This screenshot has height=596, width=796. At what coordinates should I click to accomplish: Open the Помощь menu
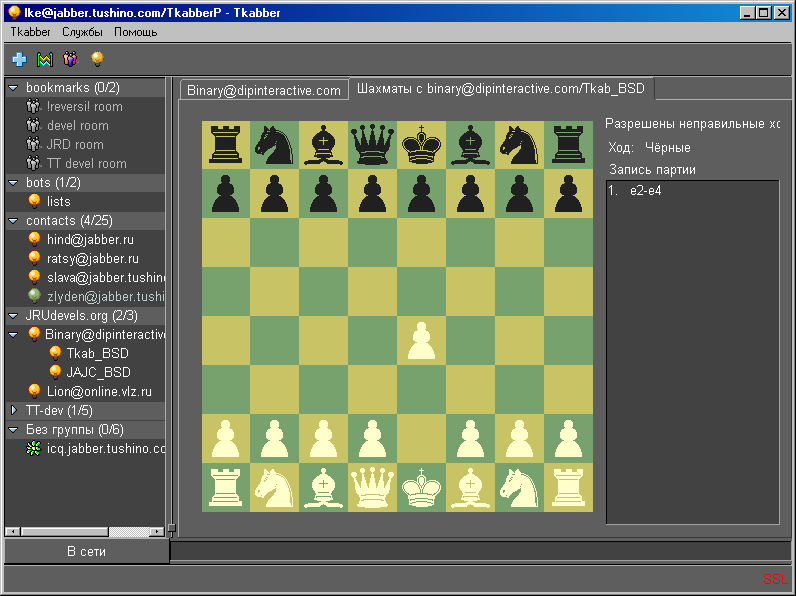tap(135, 32)
